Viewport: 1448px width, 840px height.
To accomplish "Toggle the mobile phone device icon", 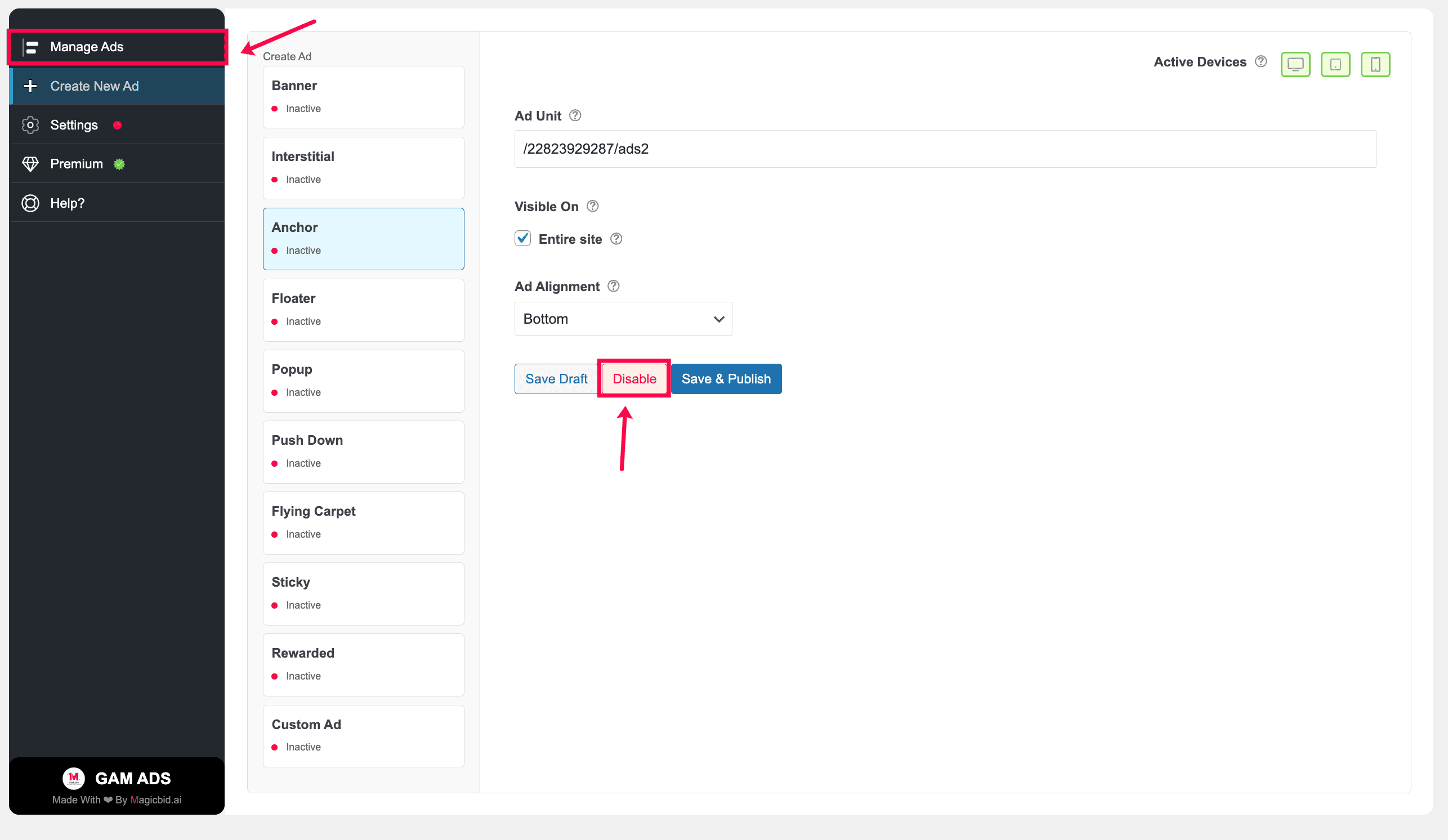I will (x=1375, y=64).
